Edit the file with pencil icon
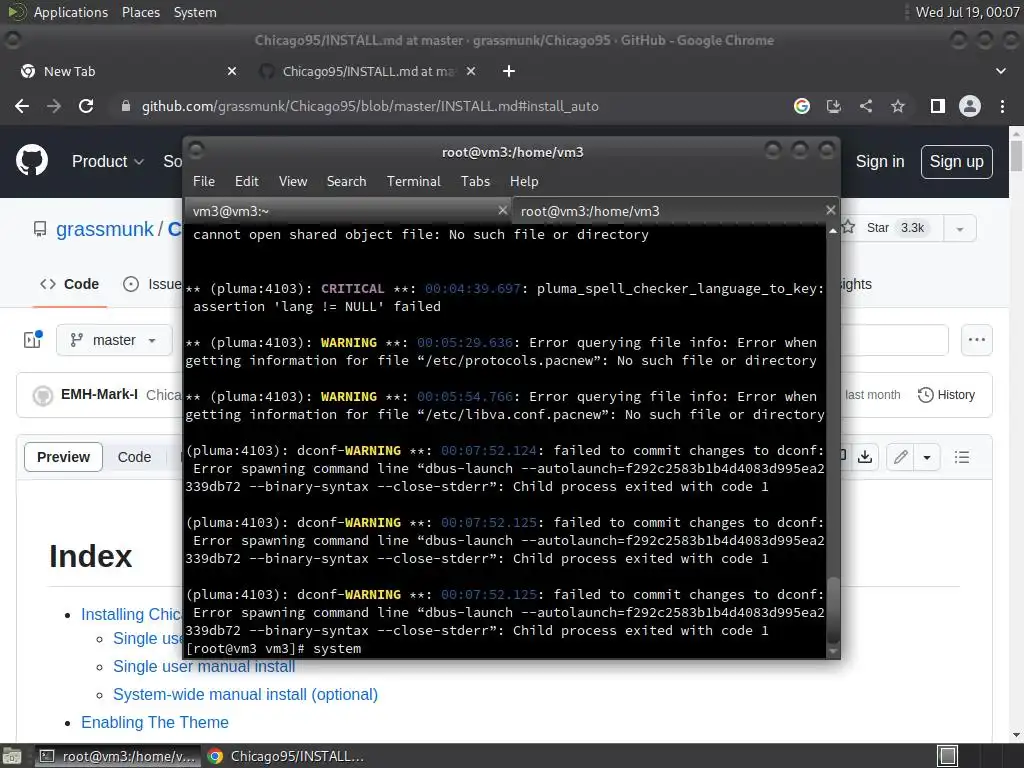The image size is (1024, 768). (x=900, y=457)
